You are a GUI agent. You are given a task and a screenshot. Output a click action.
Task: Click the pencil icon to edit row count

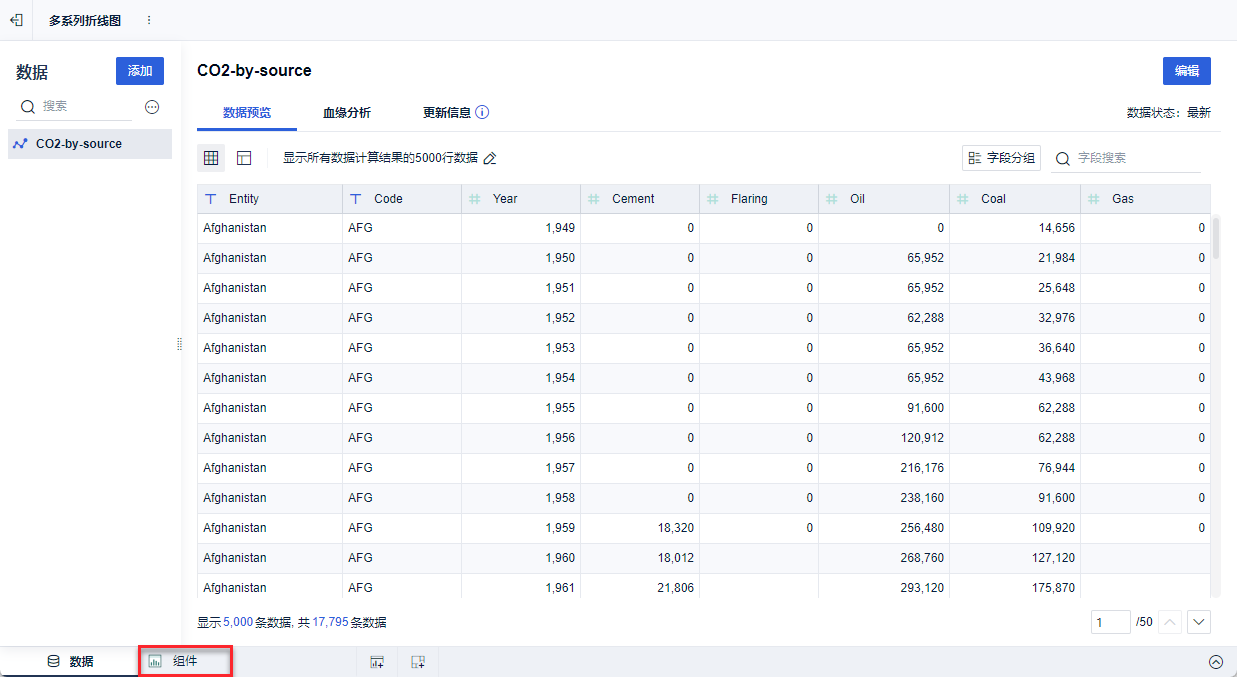(490, 158)
